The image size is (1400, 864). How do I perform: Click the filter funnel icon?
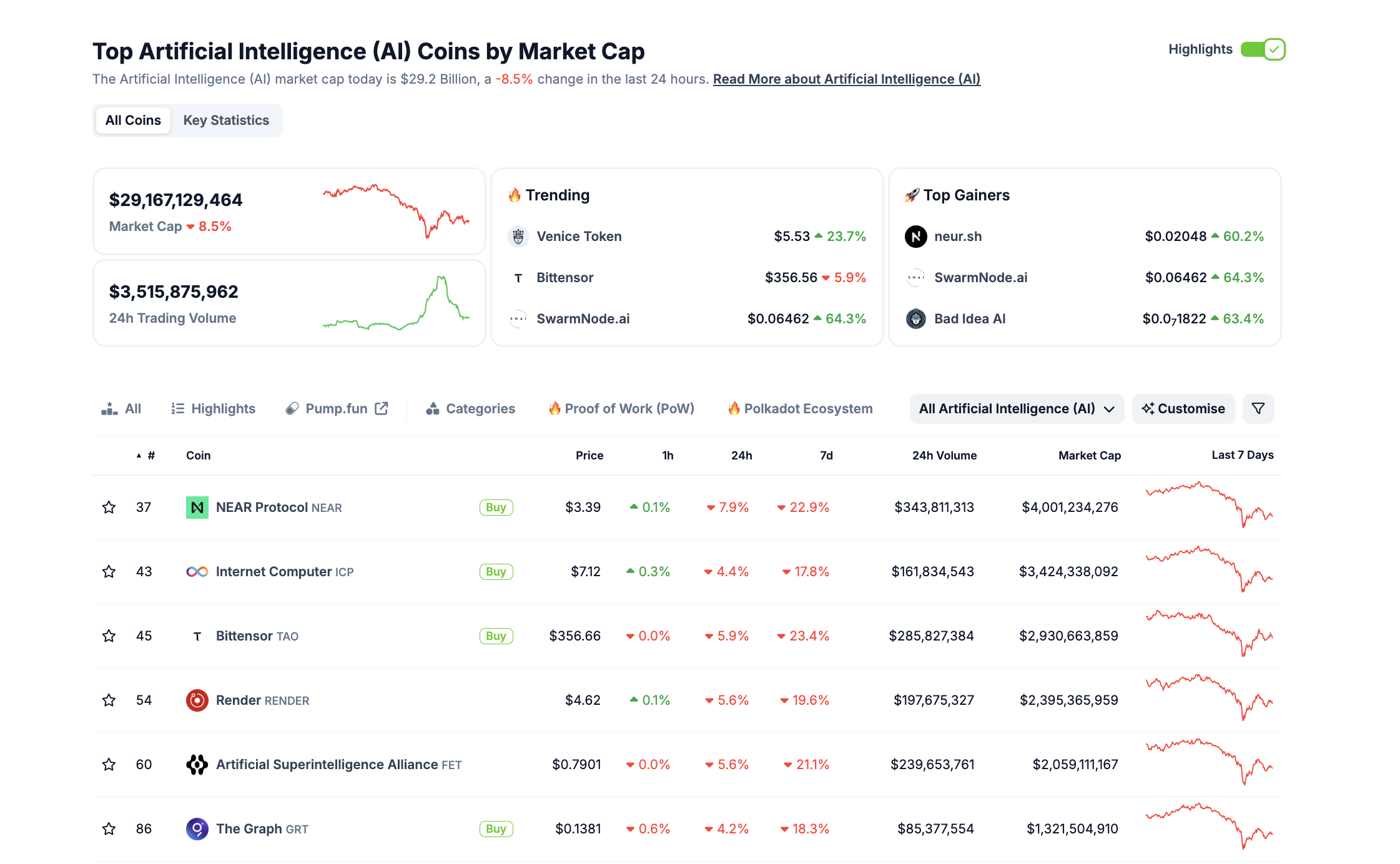[x=1259, y=408]
